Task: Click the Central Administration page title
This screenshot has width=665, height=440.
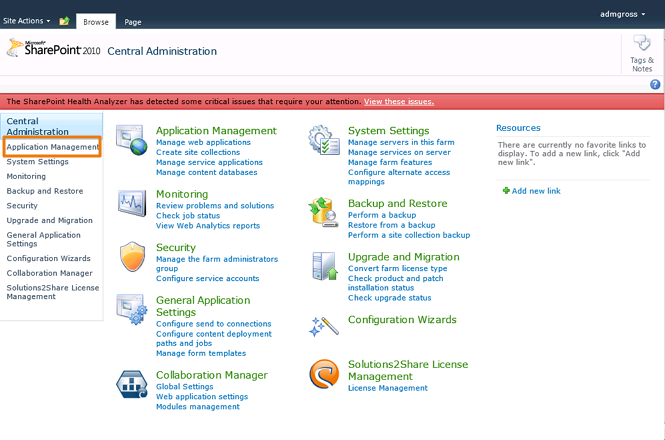Action: 162,51
